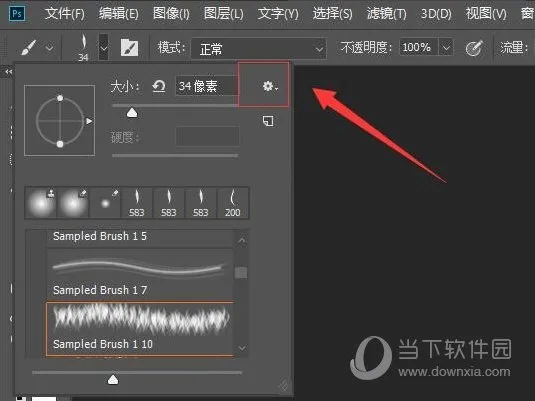Click the brush size slider handle
Viewport: 535px width, 401px height.
click(x=132, y=113)
